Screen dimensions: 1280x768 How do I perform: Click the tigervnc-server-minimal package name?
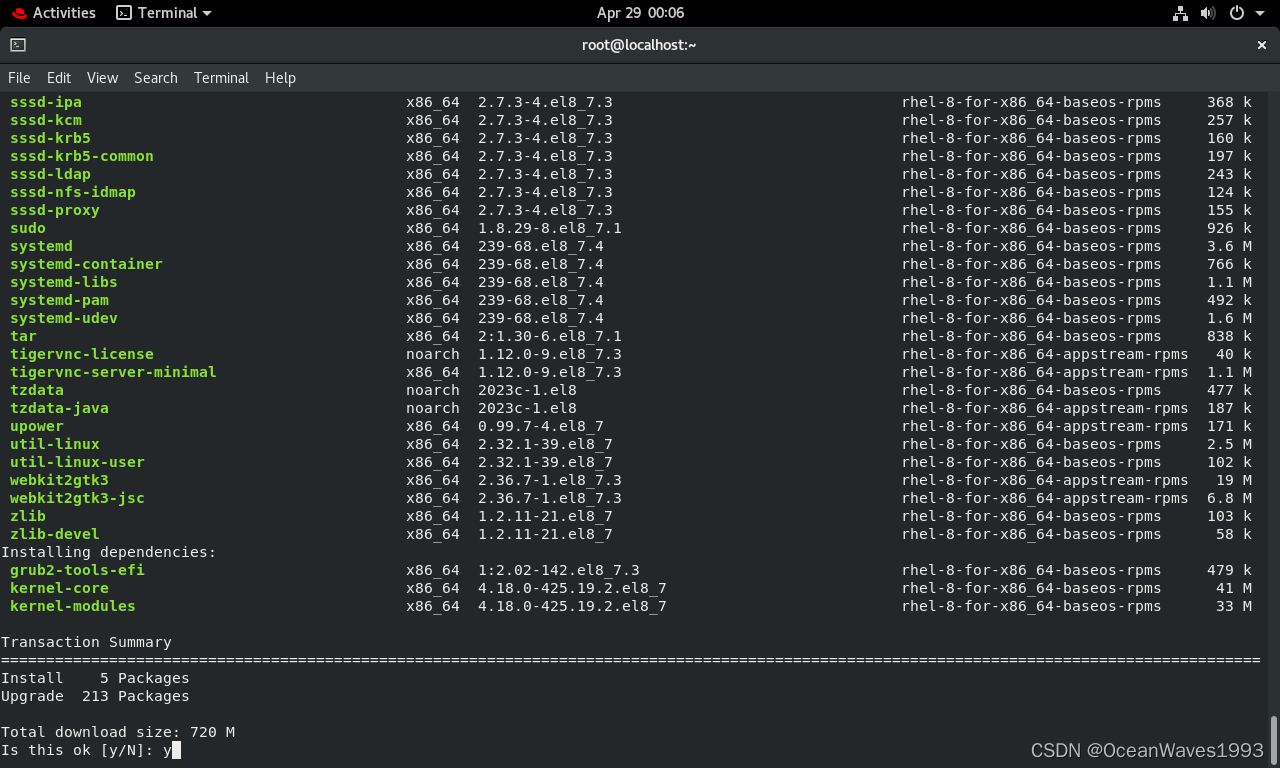113,372
